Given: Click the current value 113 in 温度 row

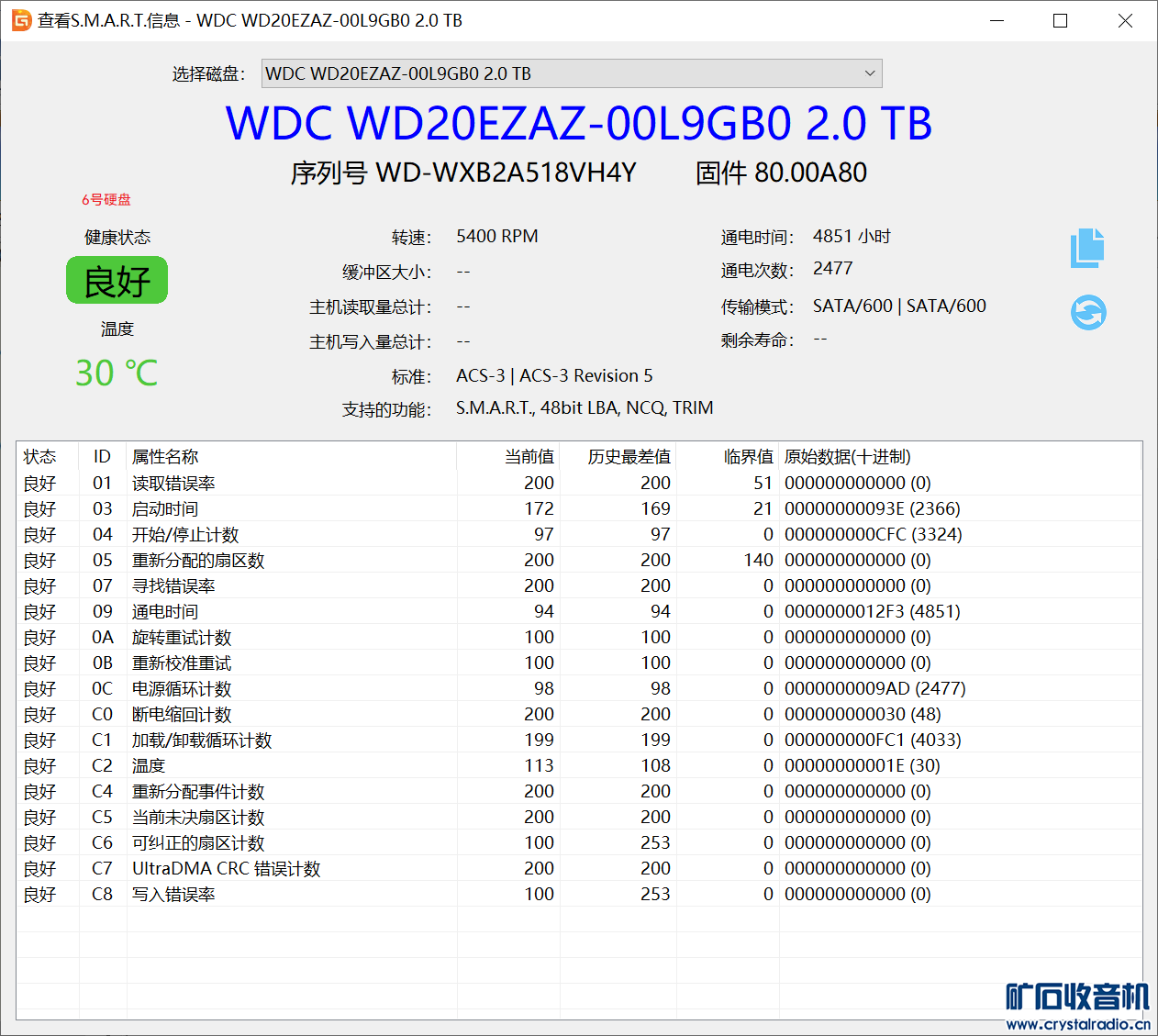Looking at the screenshot, I should click(540, 765).
